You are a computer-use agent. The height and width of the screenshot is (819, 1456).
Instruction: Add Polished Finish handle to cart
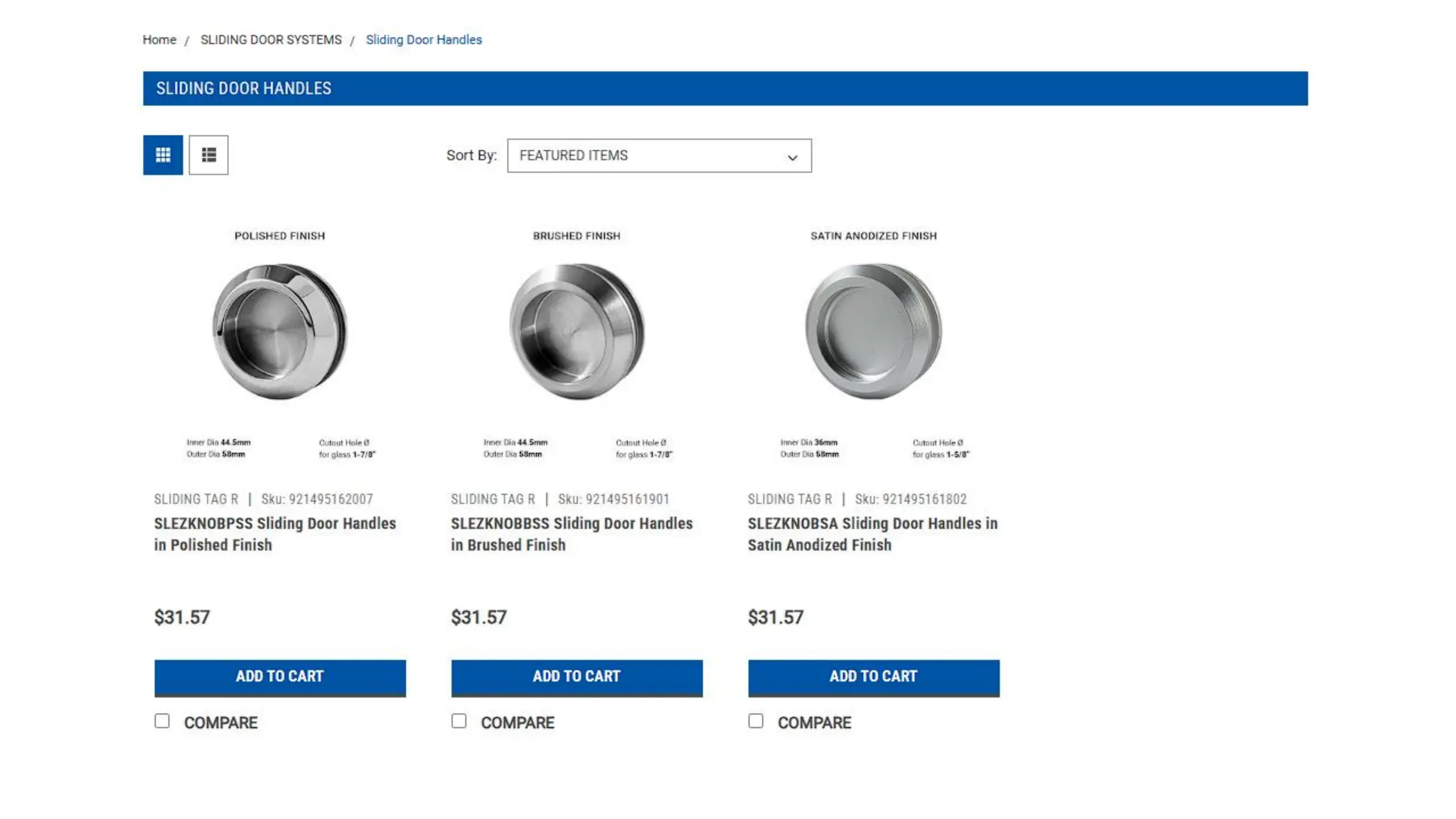[280, 678]
